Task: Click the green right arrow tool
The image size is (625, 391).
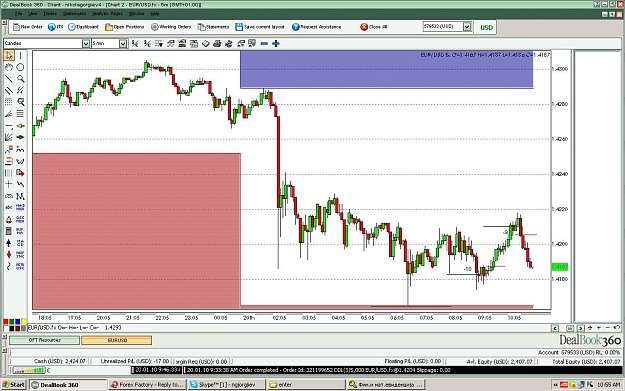Action: coord(20,137)
